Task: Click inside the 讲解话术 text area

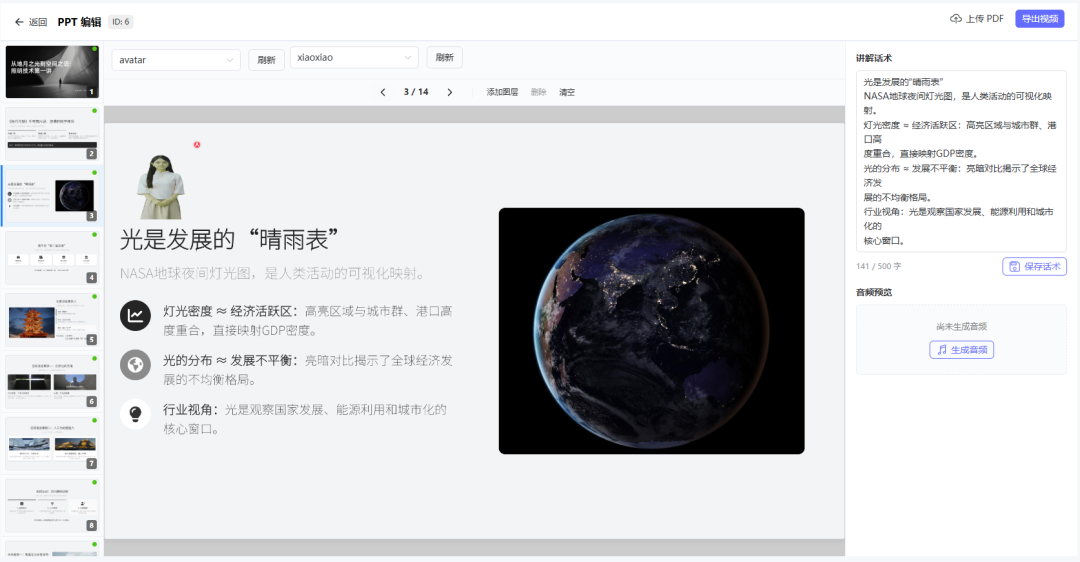Action: (x=961, y=161)
